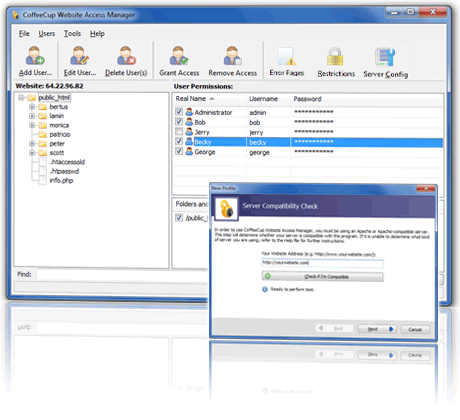
Task: Click the Check if I'm Compatible button
Action: (x=322, y=277)
